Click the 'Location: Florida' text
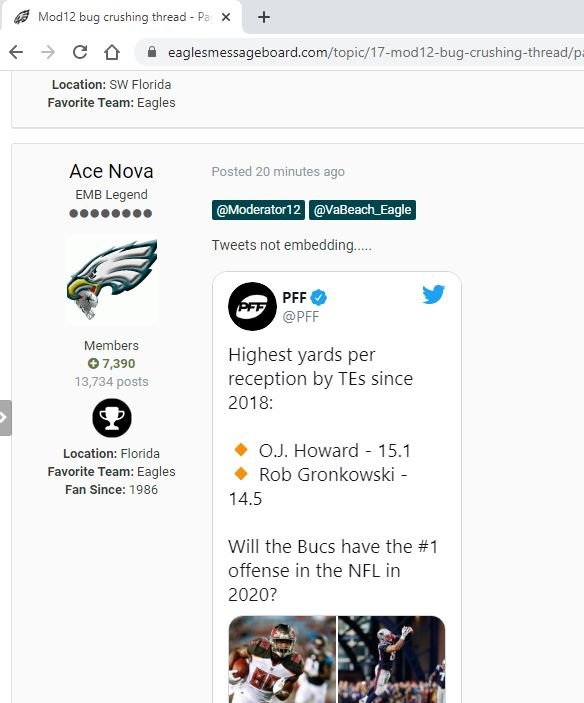 [x=111, y=454]
